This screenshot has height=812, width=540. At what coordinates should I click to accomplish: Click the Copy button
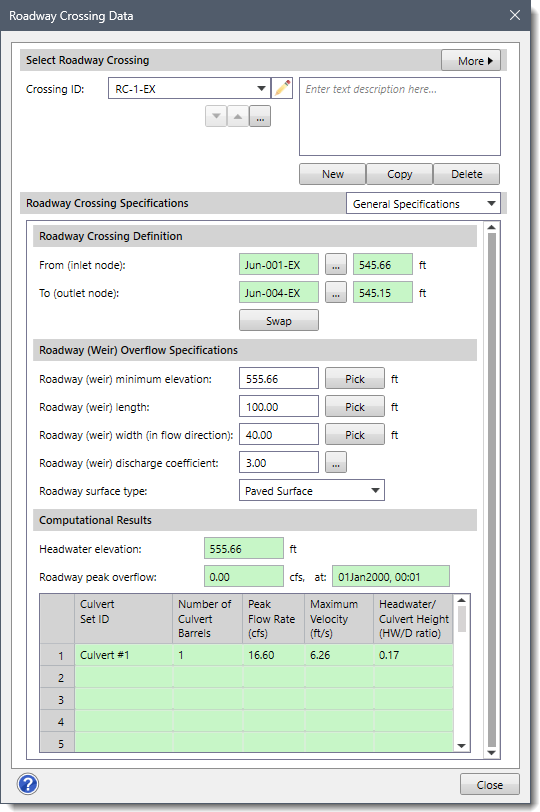click(399, 174)
